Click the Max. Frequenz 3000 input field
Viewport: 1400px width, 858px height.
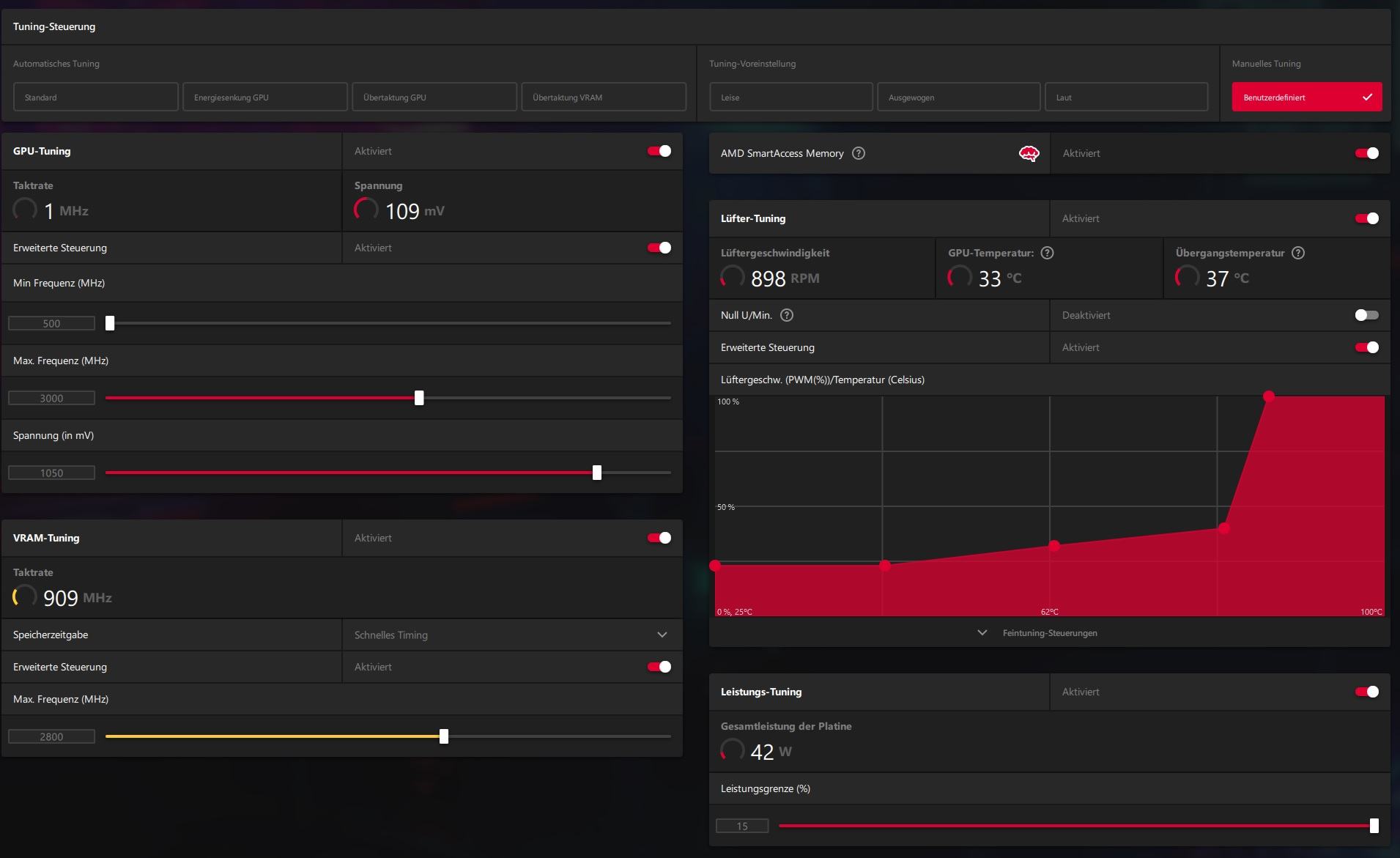coord(51,398)
